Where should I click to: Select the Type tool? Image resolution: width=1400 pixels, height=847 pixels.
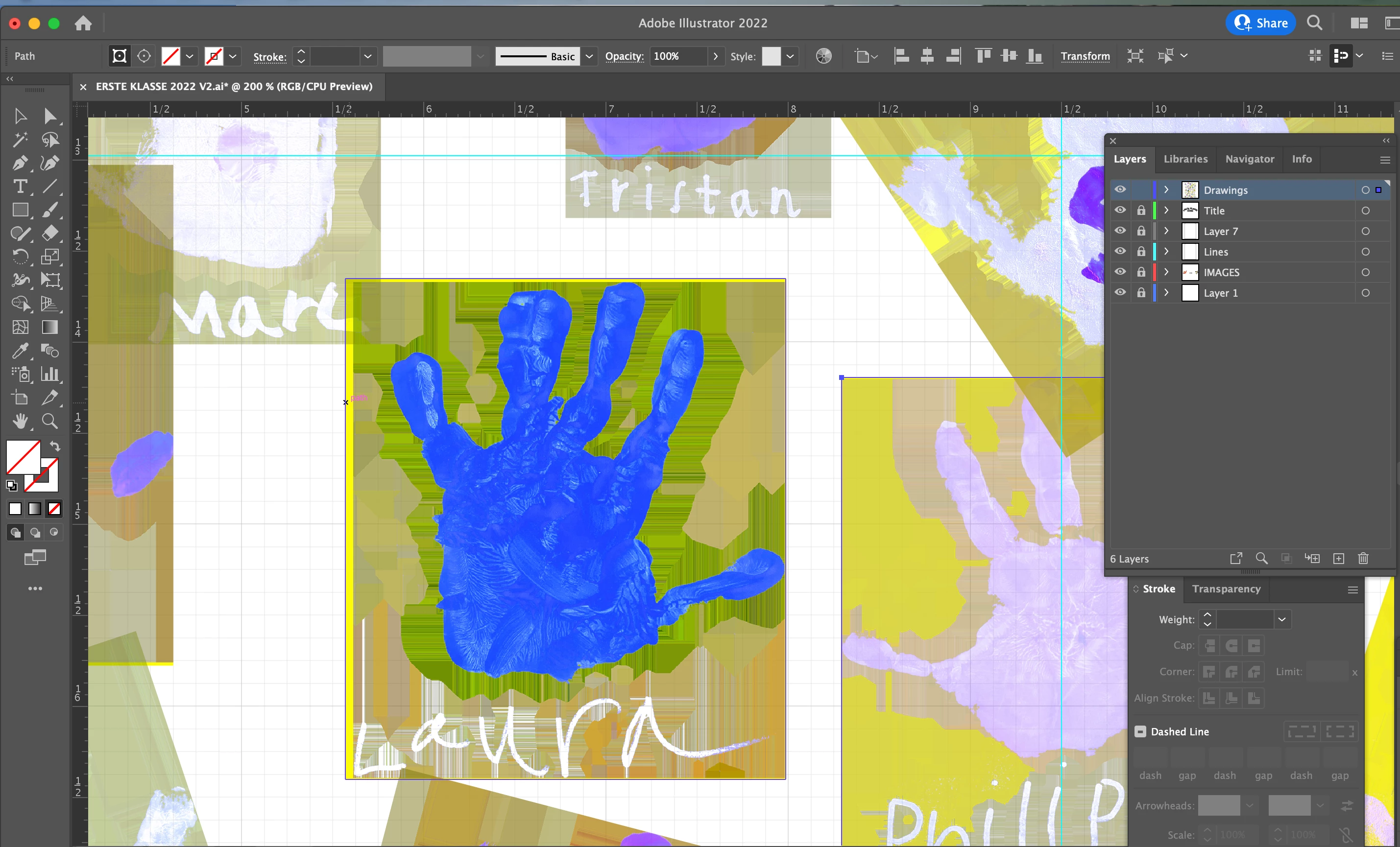click(x=20, y=187)
